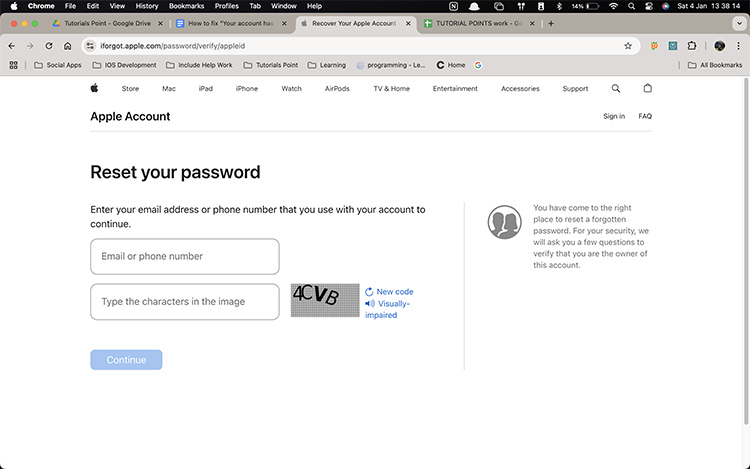Open the programming bookmark
750x469 pixels.
point(391,65)
